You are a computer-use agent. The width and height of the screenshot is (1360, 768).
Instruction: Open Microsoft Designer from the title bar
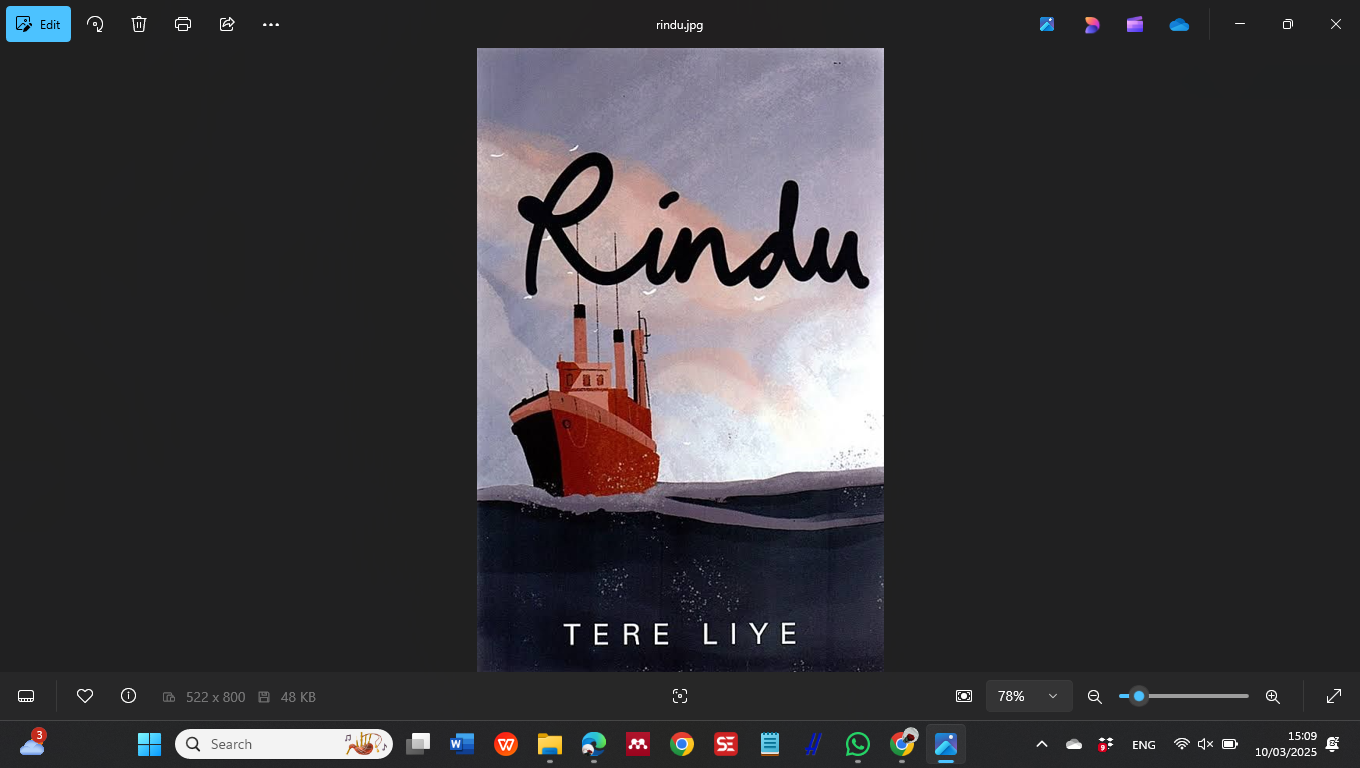(x=1091, y=24)
